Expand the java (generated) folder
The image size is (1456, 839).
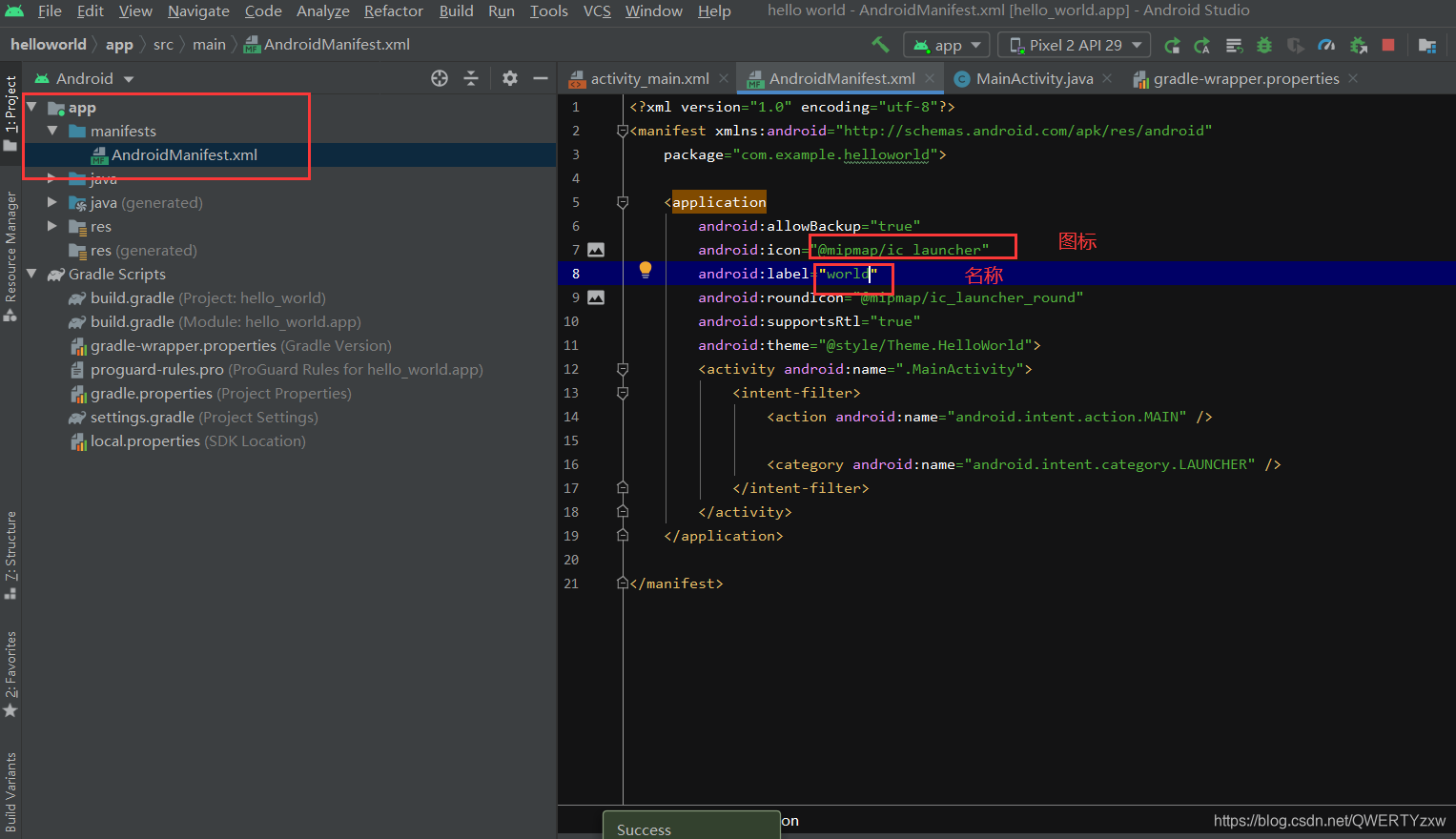52,202
